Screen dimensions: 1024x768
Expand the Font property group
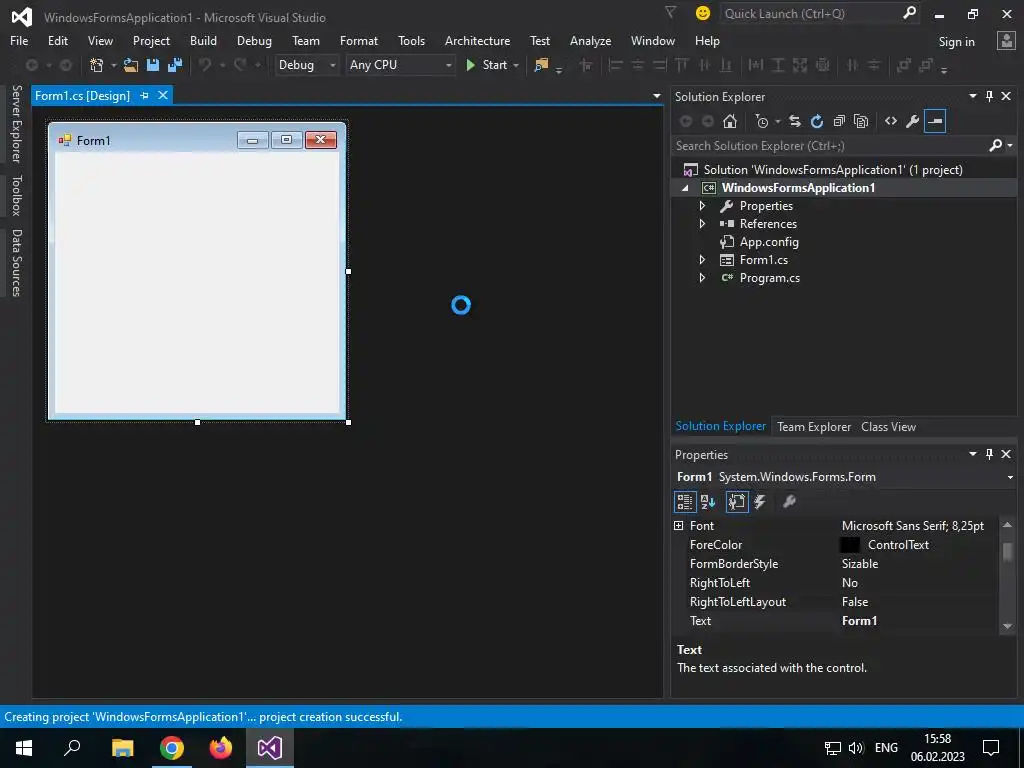point(679,526)
